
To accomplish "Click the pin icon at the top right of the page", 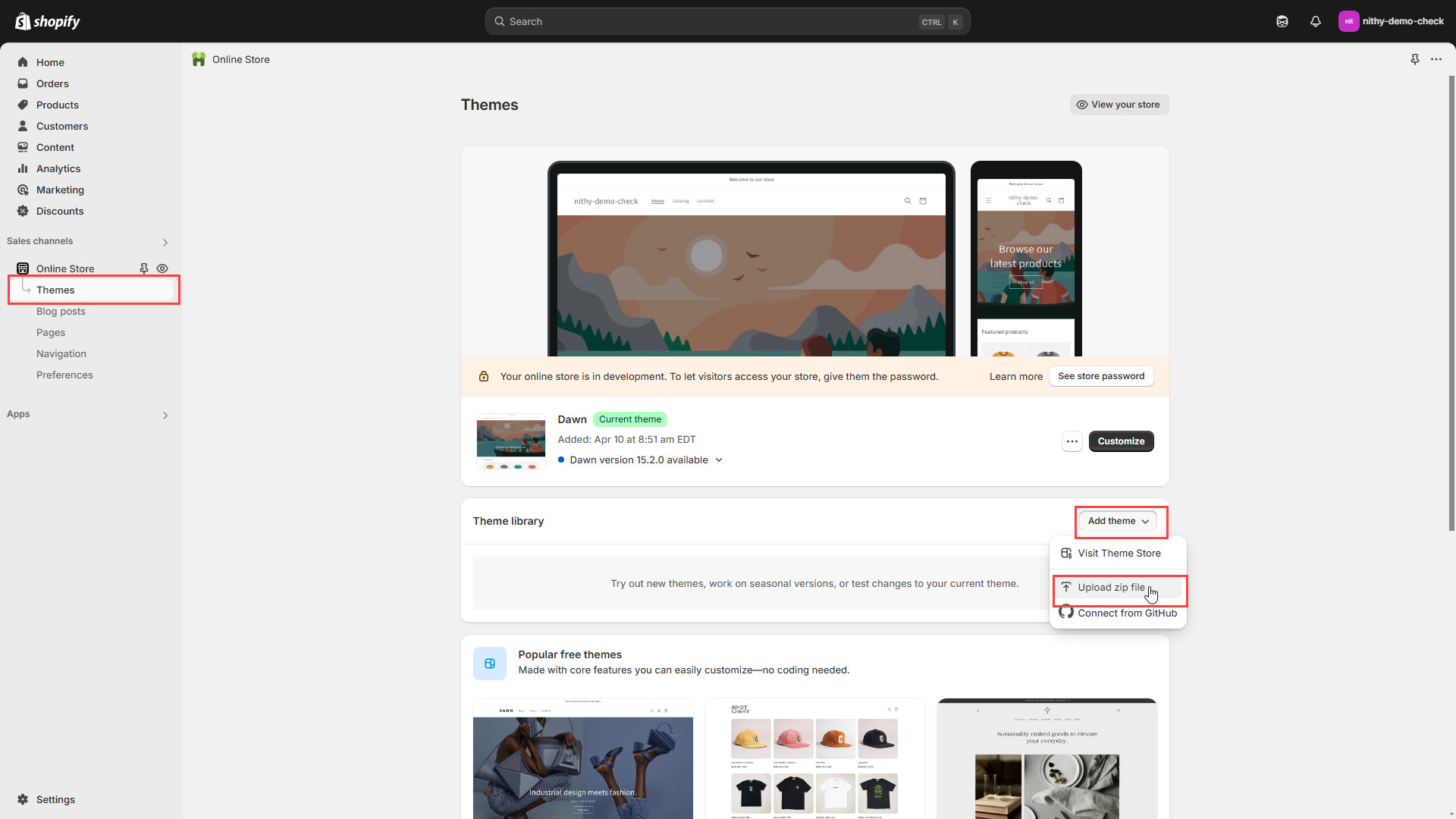I will tap(1415, 59).
